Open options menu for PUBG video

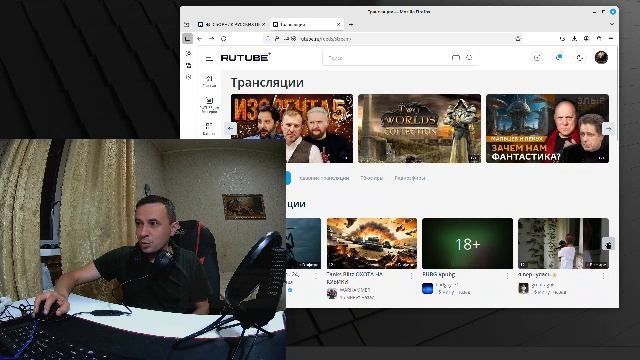coord(507,276)
